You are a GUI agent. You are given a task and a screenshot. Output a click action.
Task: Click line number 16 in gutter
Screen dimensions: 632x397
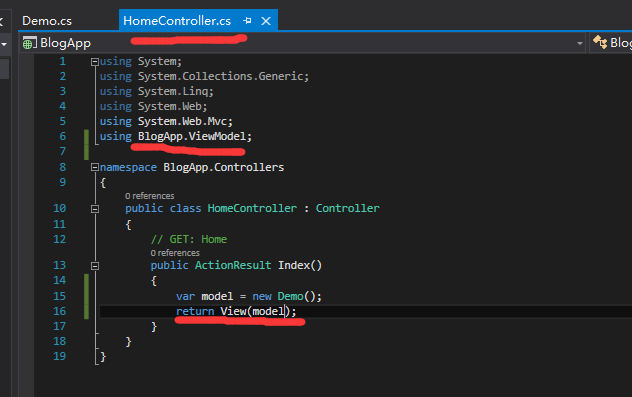60,311
